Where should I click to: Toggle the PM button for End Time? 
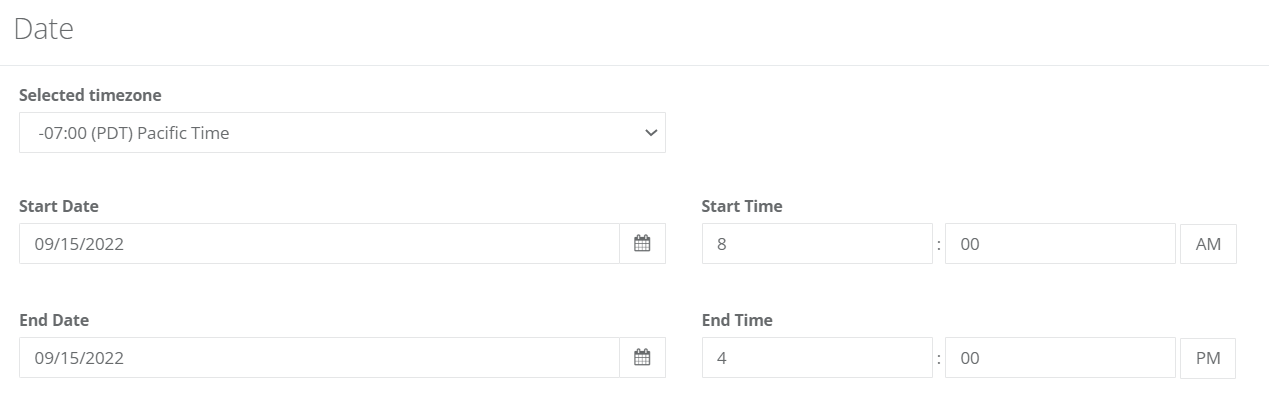click(1208, 357)
